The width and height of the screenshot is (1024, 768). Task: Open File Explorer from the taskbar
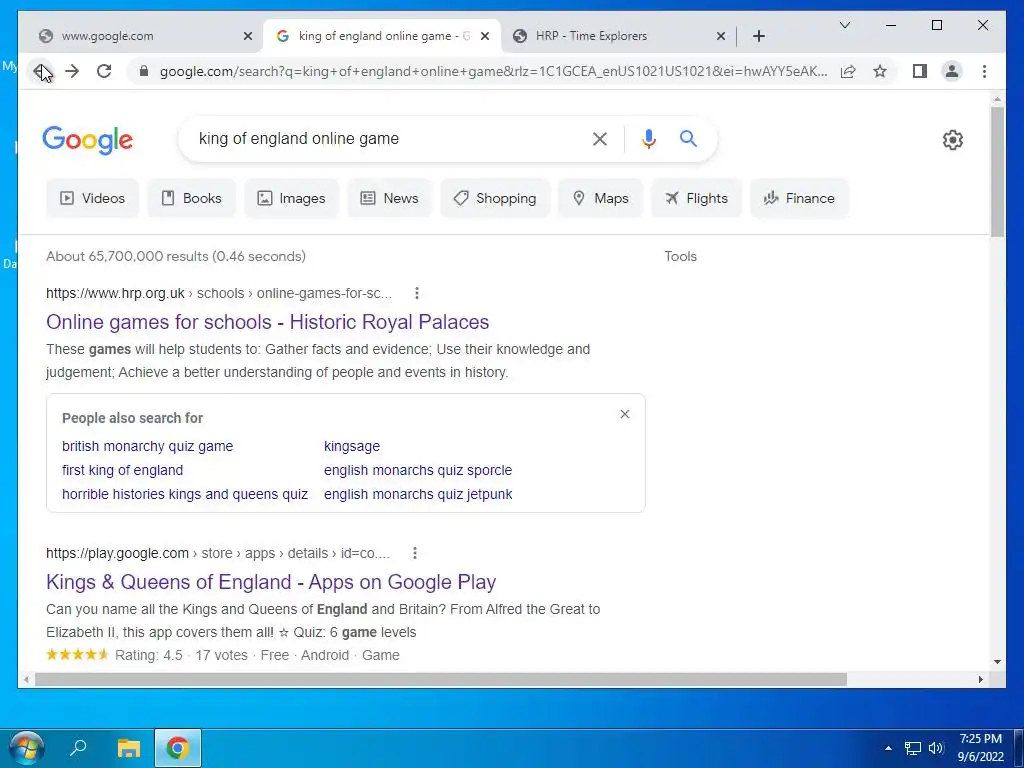tap(129, 748)
